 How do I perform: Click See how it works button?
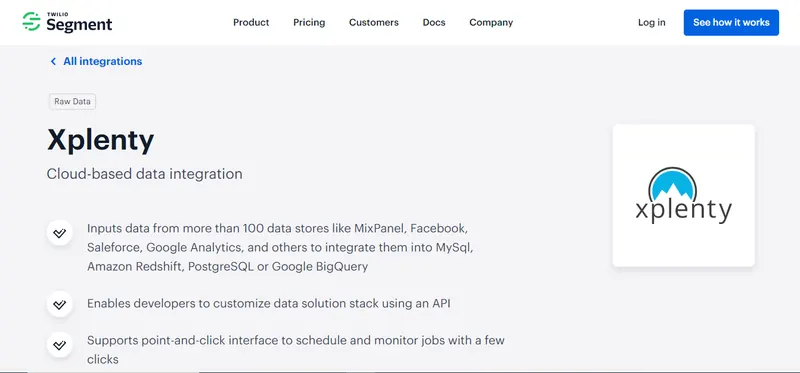[x=731, y=22]
